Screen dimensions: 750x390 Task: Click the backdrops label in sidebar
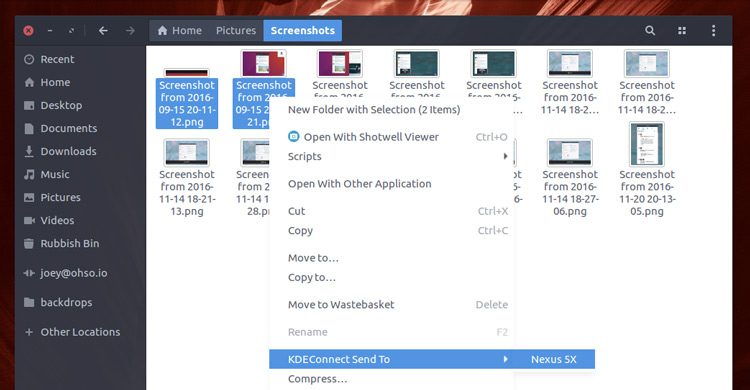(66, 302)
